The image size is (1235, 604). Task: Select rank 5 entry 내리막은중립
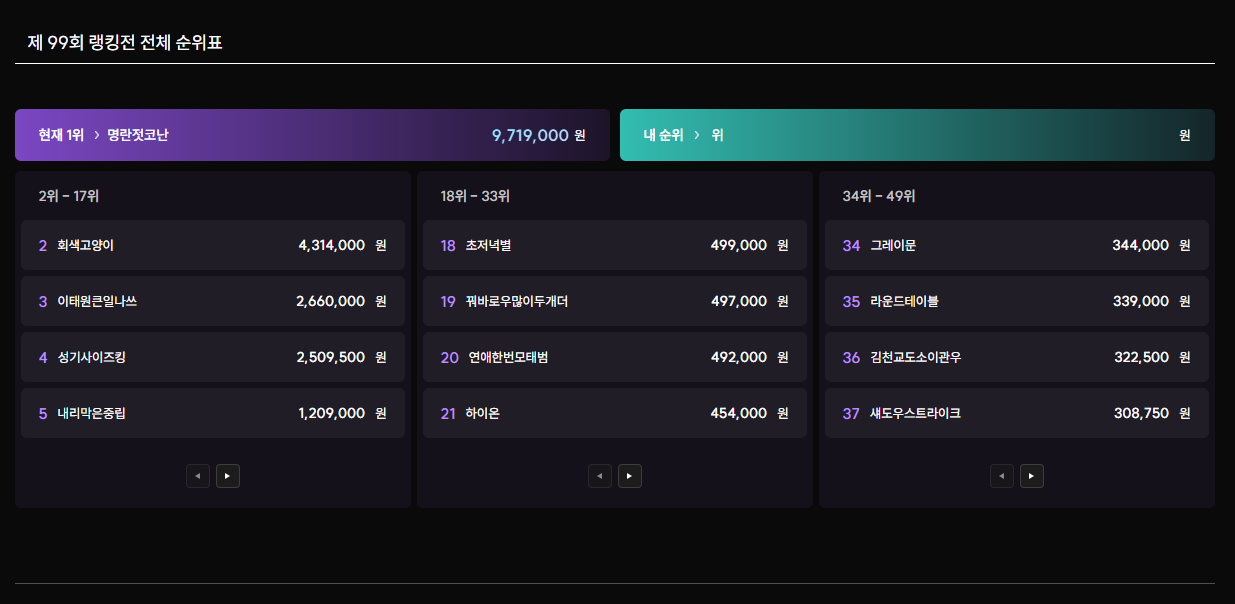(212, 413)
